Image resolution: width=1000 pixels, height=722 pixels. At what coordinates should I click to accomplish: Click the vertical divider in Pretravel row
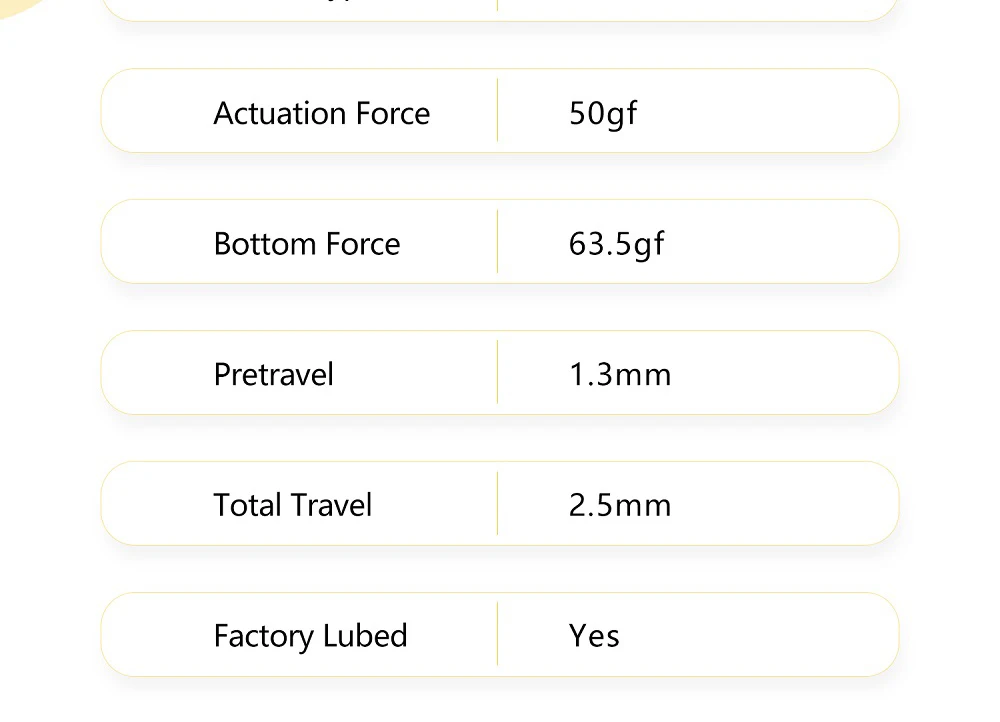click(497, 372)
